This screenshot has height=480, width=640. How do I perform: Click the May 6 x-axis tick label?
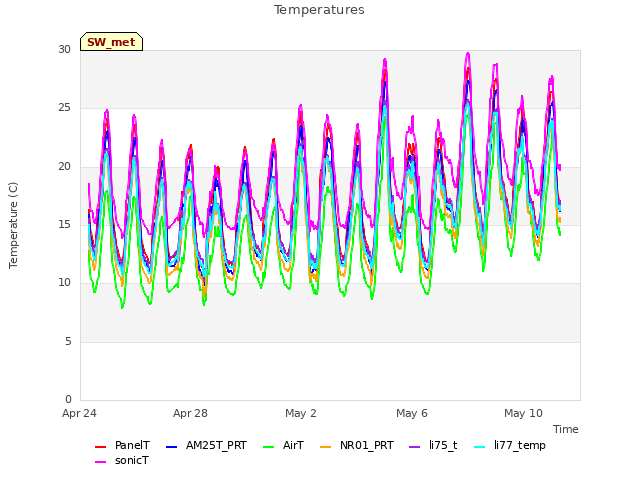[412, 413]
